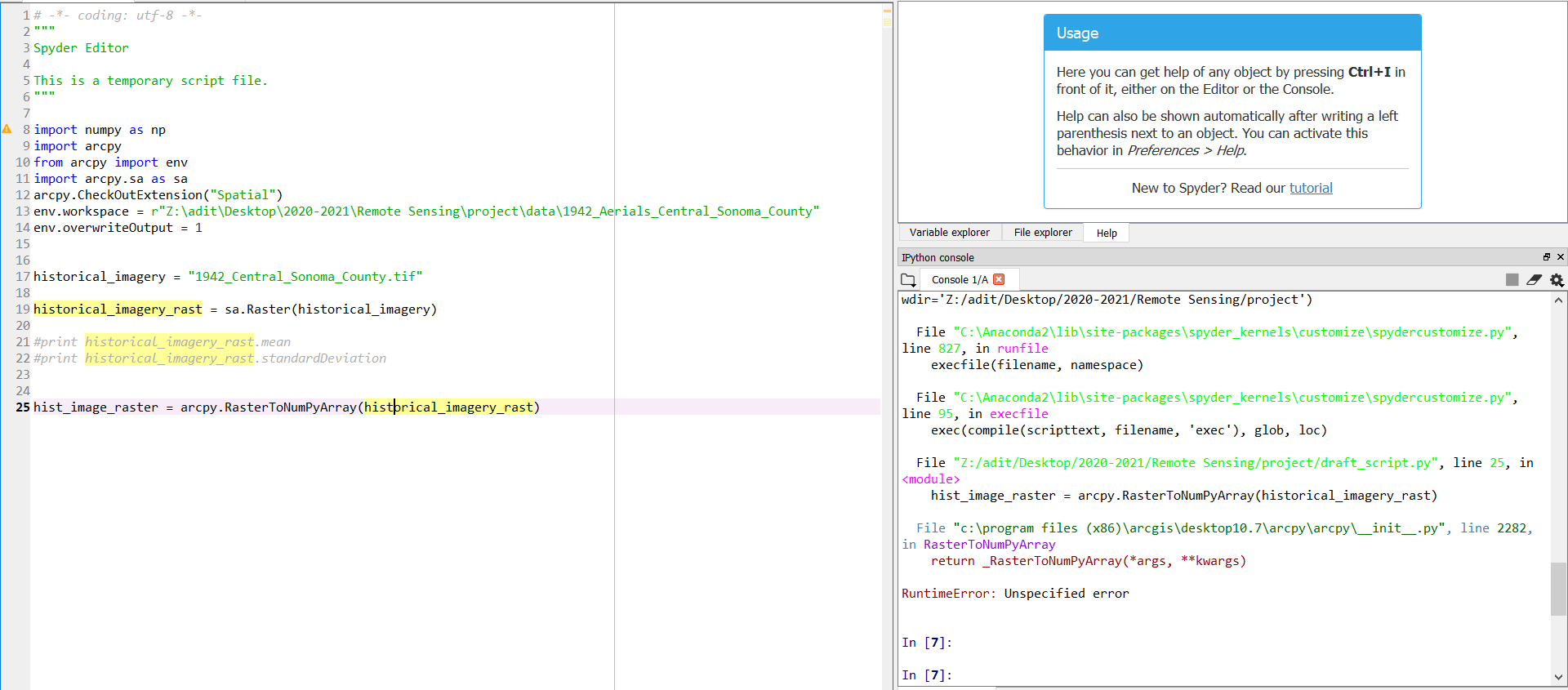Click the commented .mean print line
This screenshot has height=690, width=1568.
point(162,342)
